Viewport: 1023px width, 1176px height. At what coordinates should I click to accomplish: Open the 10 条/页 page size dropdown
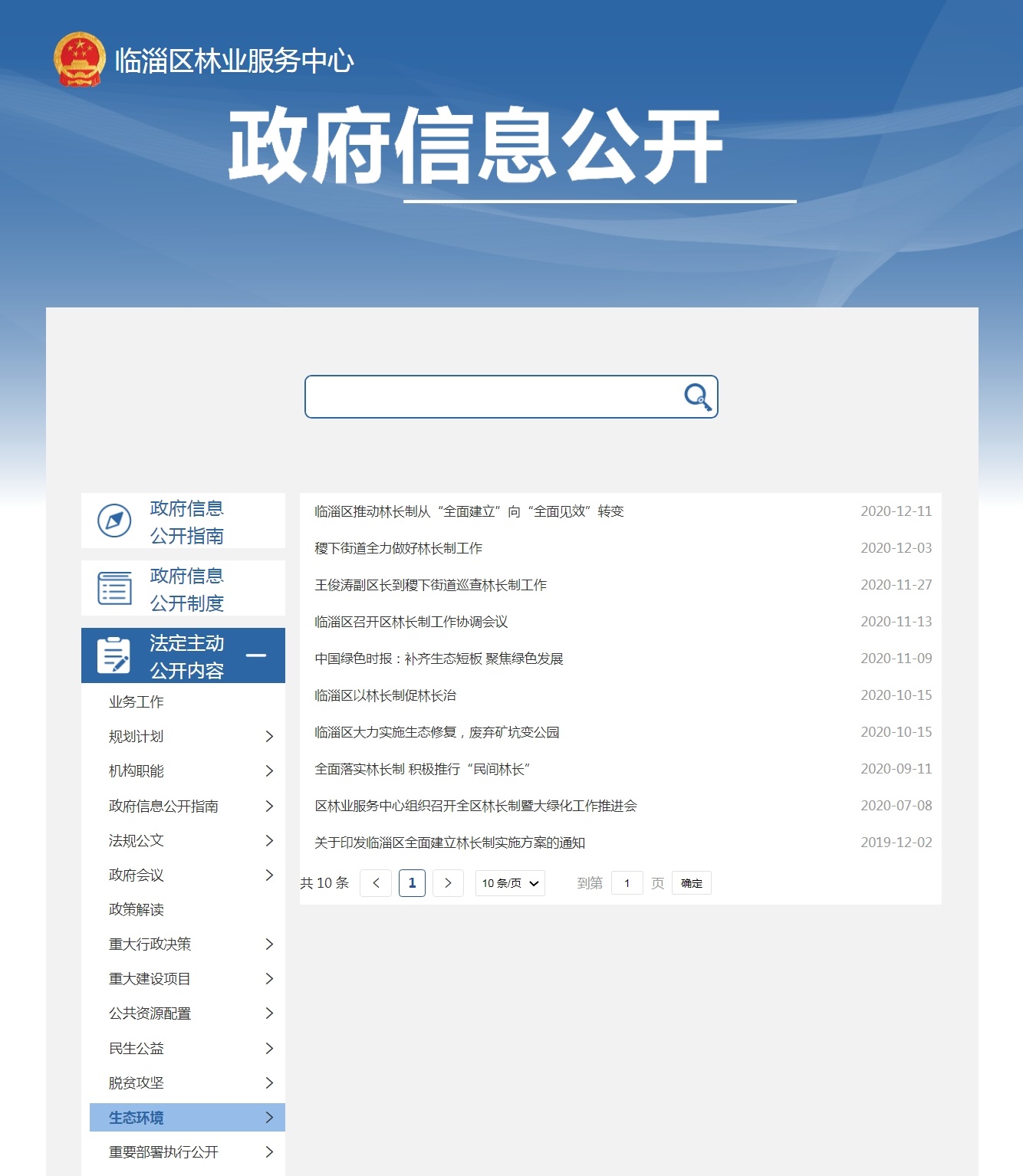tap(510, 883)
